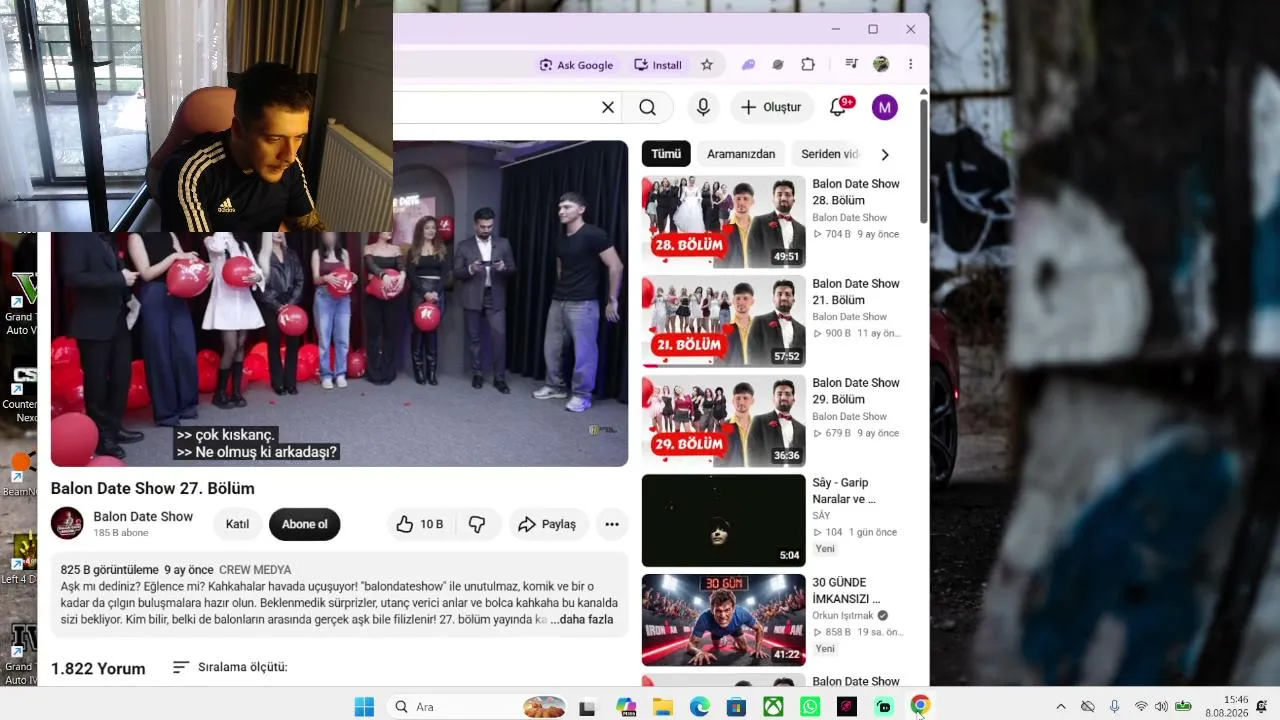The height and width of the screenshot is (720, 1280).
Task: Open the SÂY channel name link
Action: [x=821, y=516]
